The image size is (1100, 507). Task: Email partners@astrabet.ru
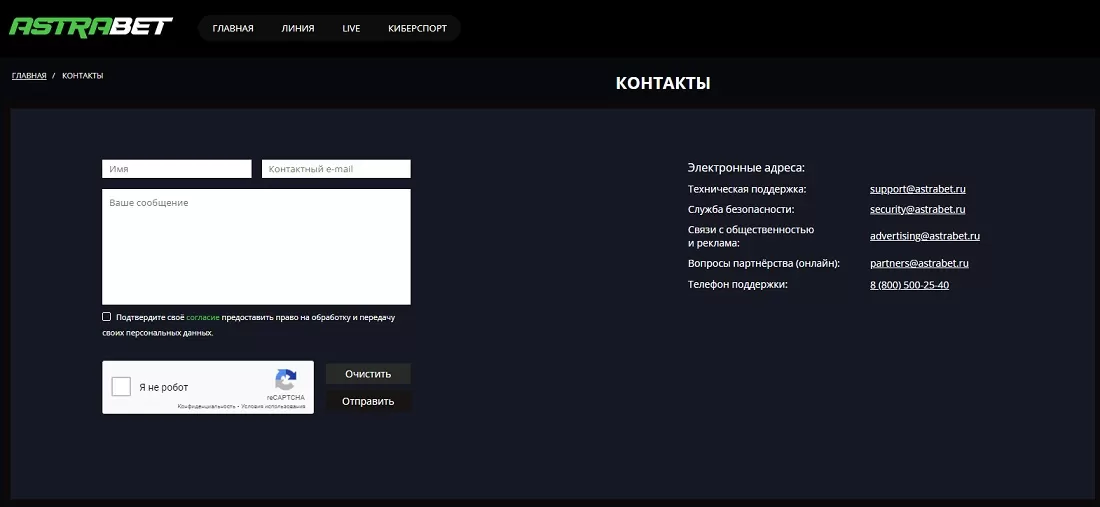click(x=919, y=264)
